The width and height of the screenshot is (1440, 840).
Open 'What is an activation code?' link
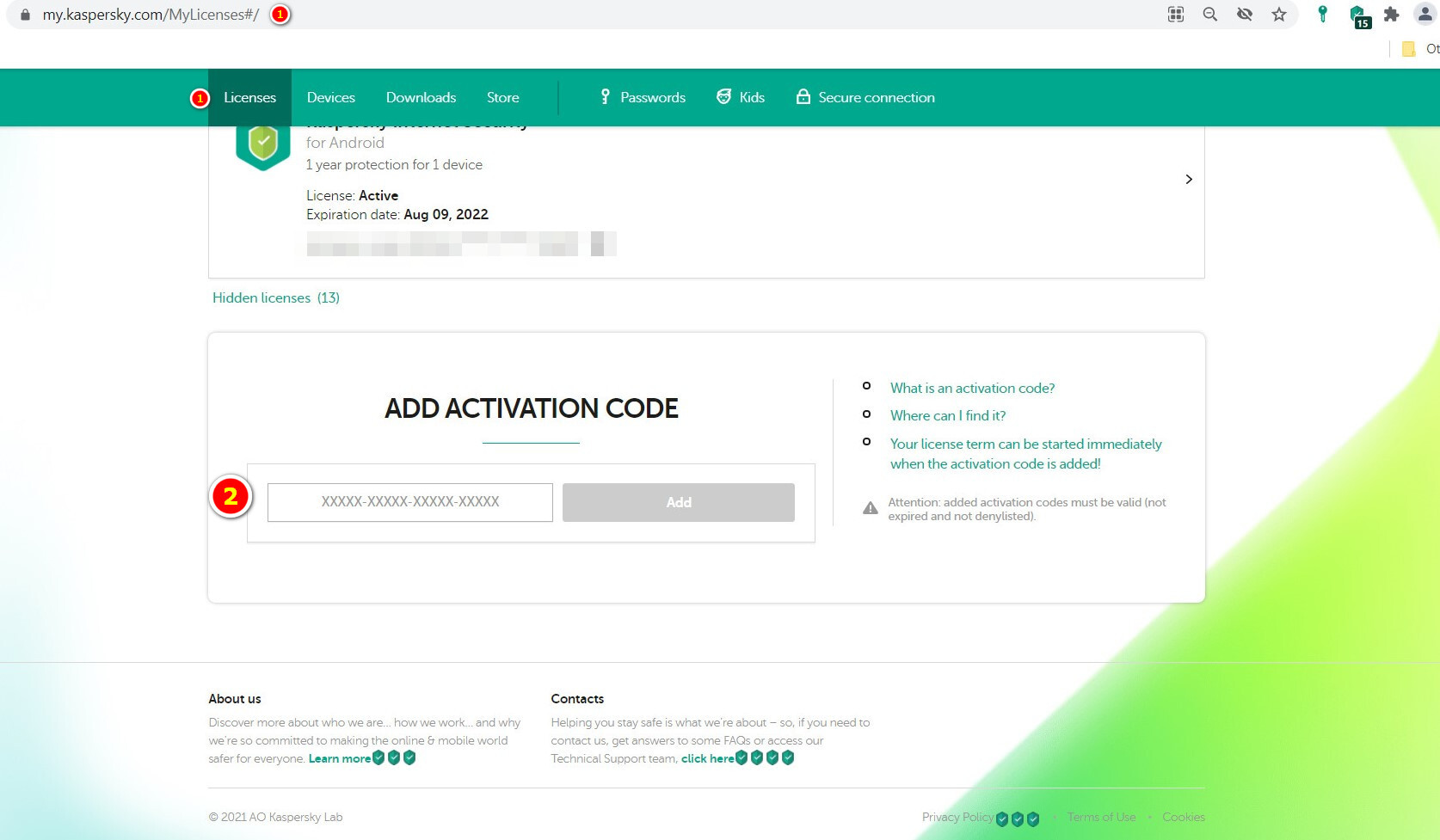tap(972, 388)
